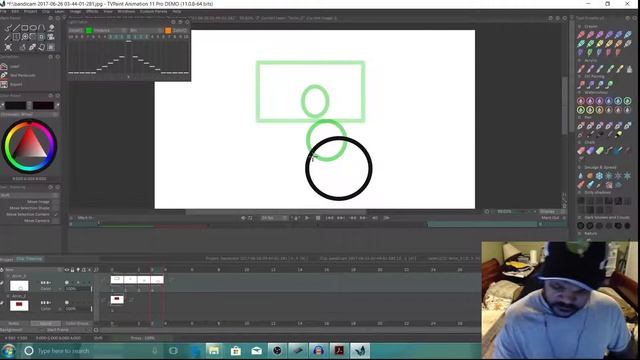Pick the first black Dark Smokes and Clouds preset
The image size is (640, 360).
click(x=581, y=226)
